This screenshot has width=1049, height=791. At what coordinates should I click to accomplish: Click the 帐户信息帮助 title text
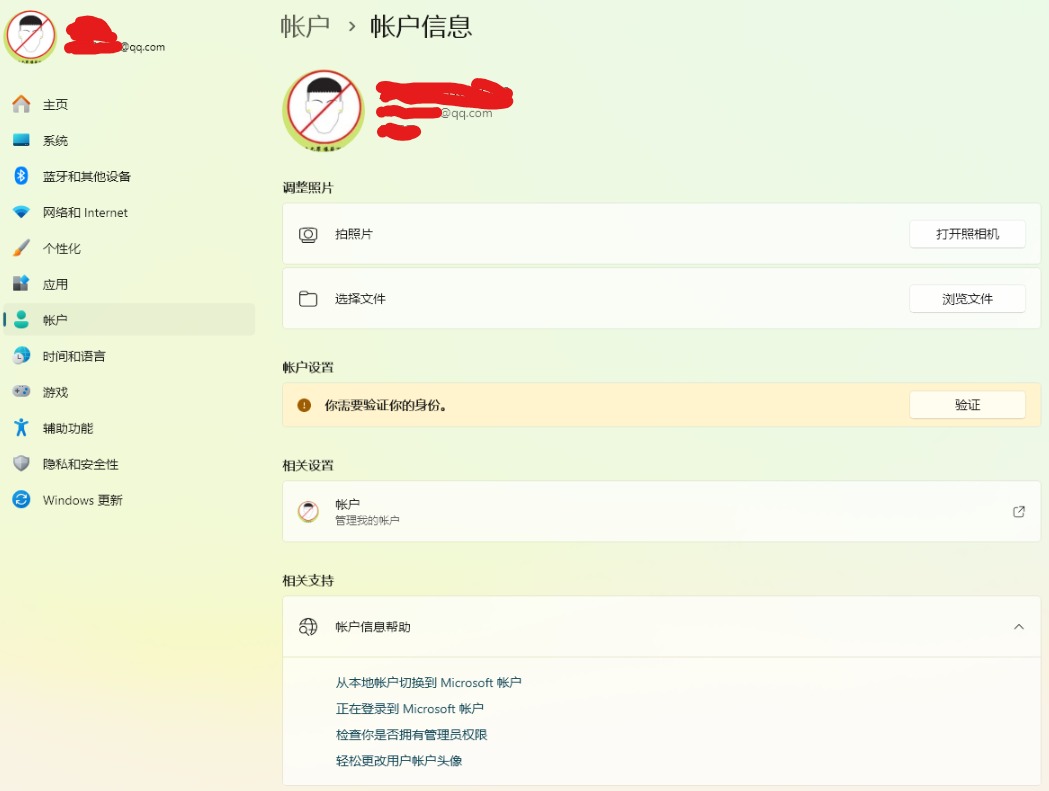tap(373, 626)
